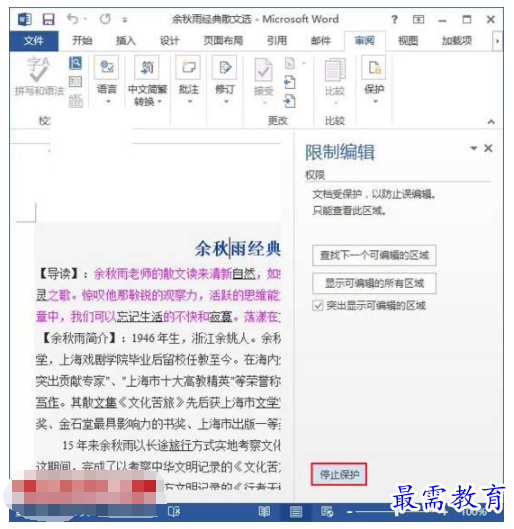
Task: Collapse the ribbon with the caret
Action: pos(491,121)
